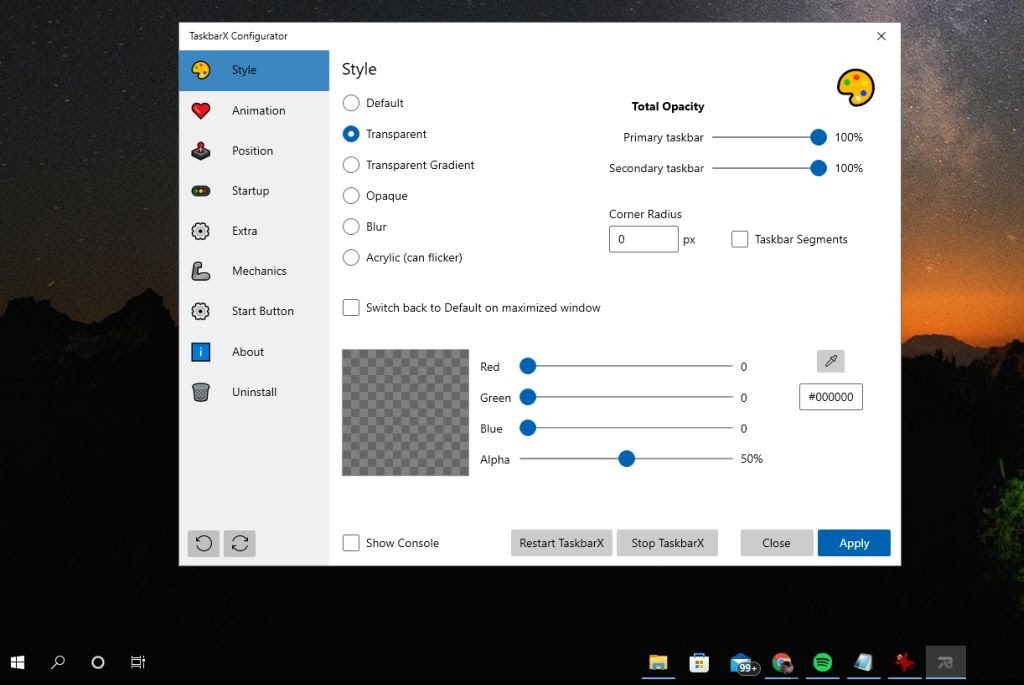Open Spotify from the taskbar
The width and height of the screenshot is (1024, 685).
click(x=822, y=662)
